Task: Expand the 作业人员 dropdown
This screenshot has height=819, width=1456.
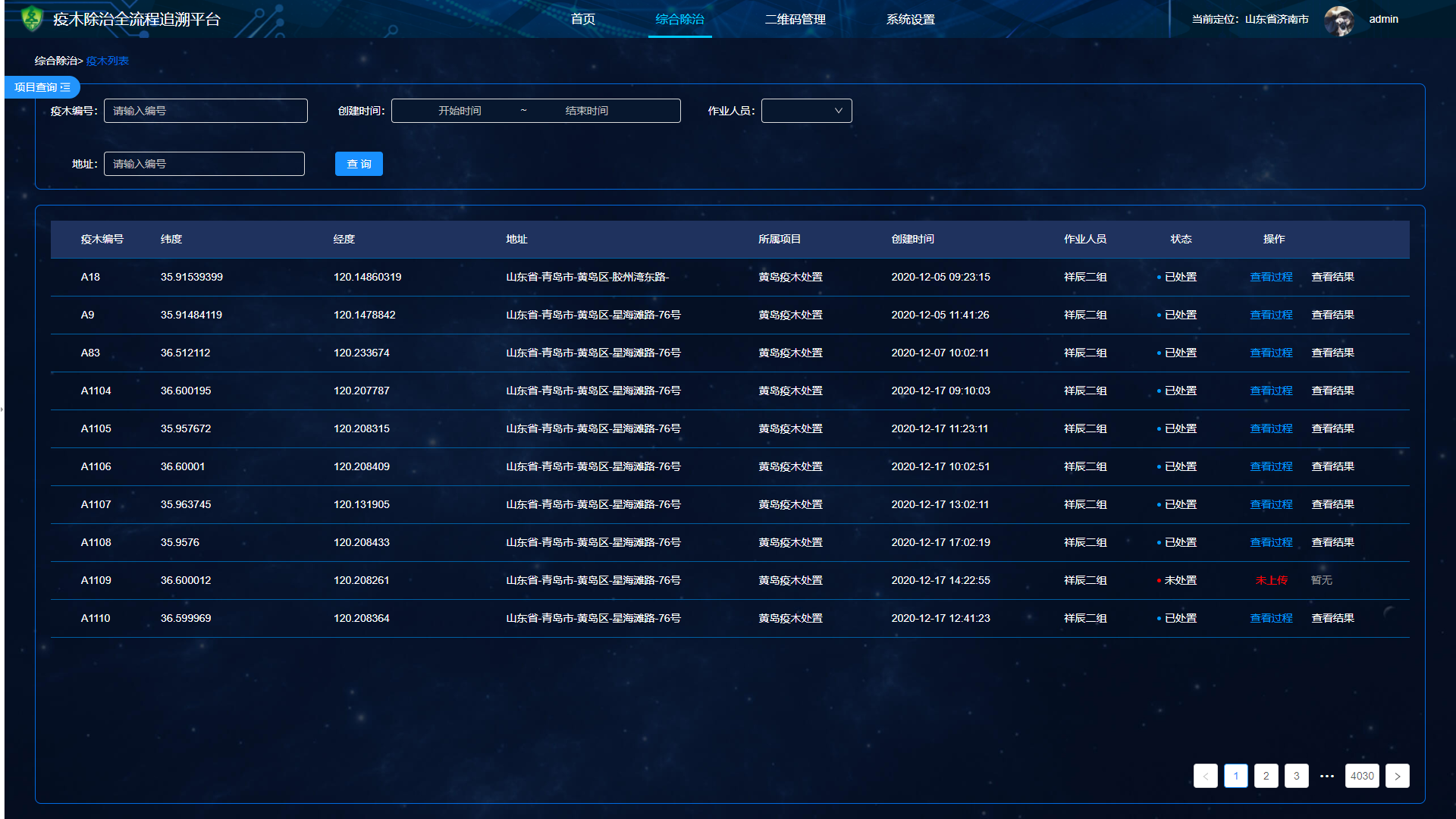Action: tap(806, 111)
